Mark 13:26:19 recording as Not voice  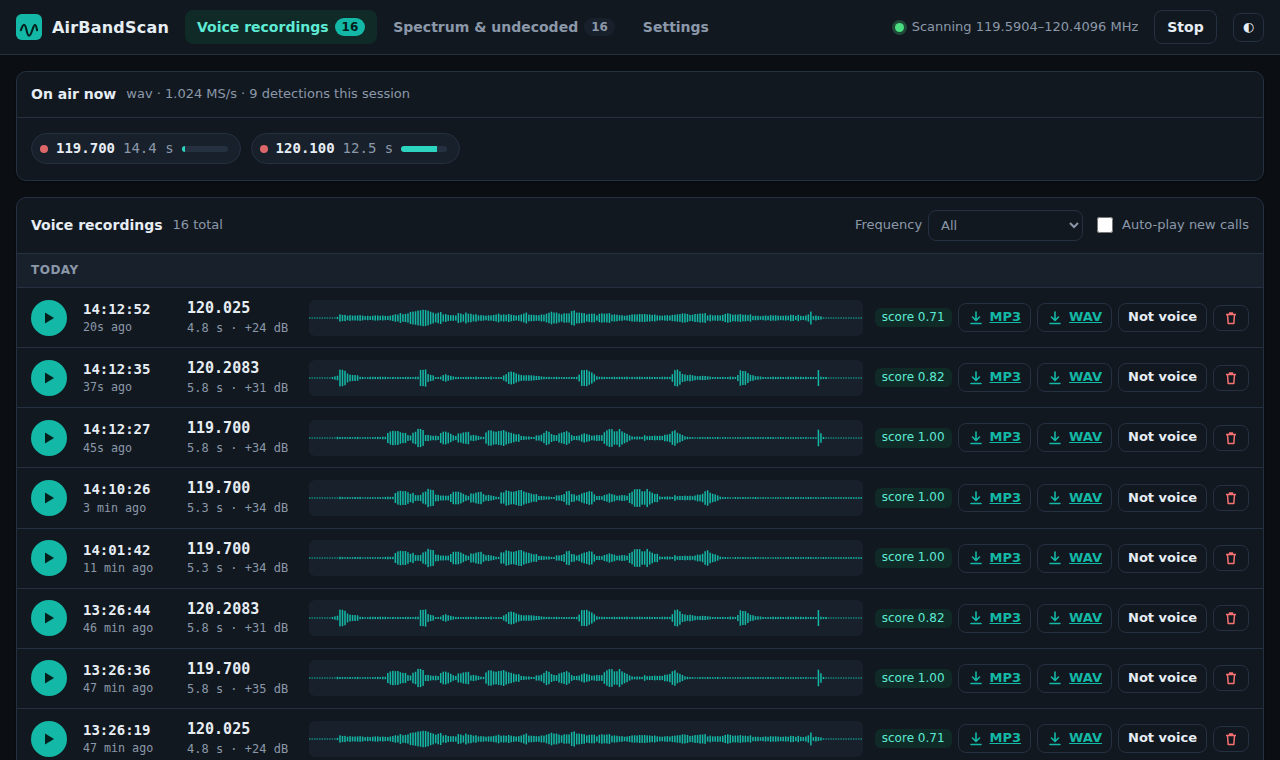1162,738
